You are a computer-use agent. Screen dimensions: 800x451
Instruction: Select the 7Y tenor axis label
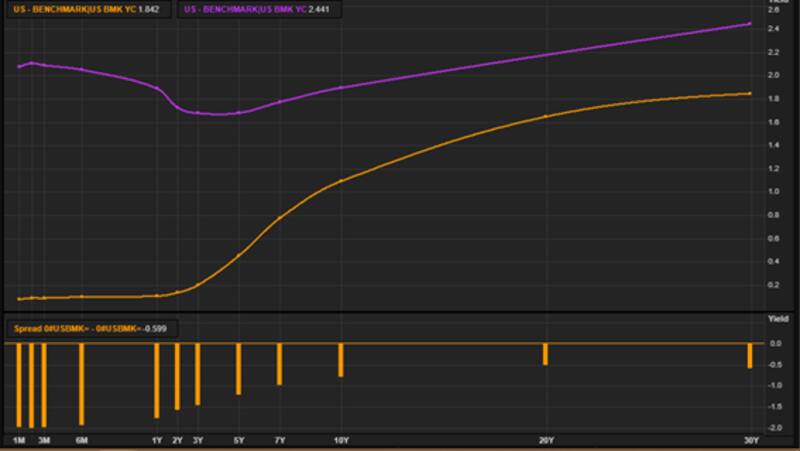click(x=280, y=440)
